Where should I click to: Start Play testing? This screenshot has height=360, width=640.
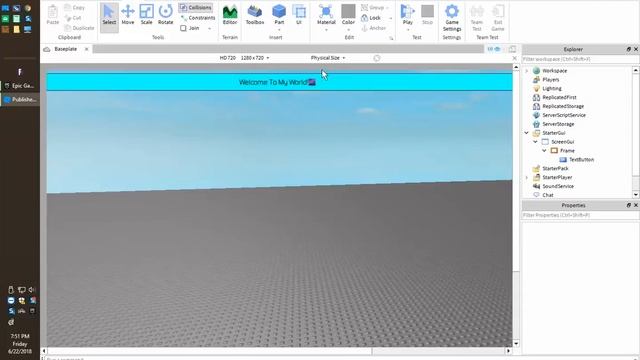pyautogui.click(x=407, y=14)
